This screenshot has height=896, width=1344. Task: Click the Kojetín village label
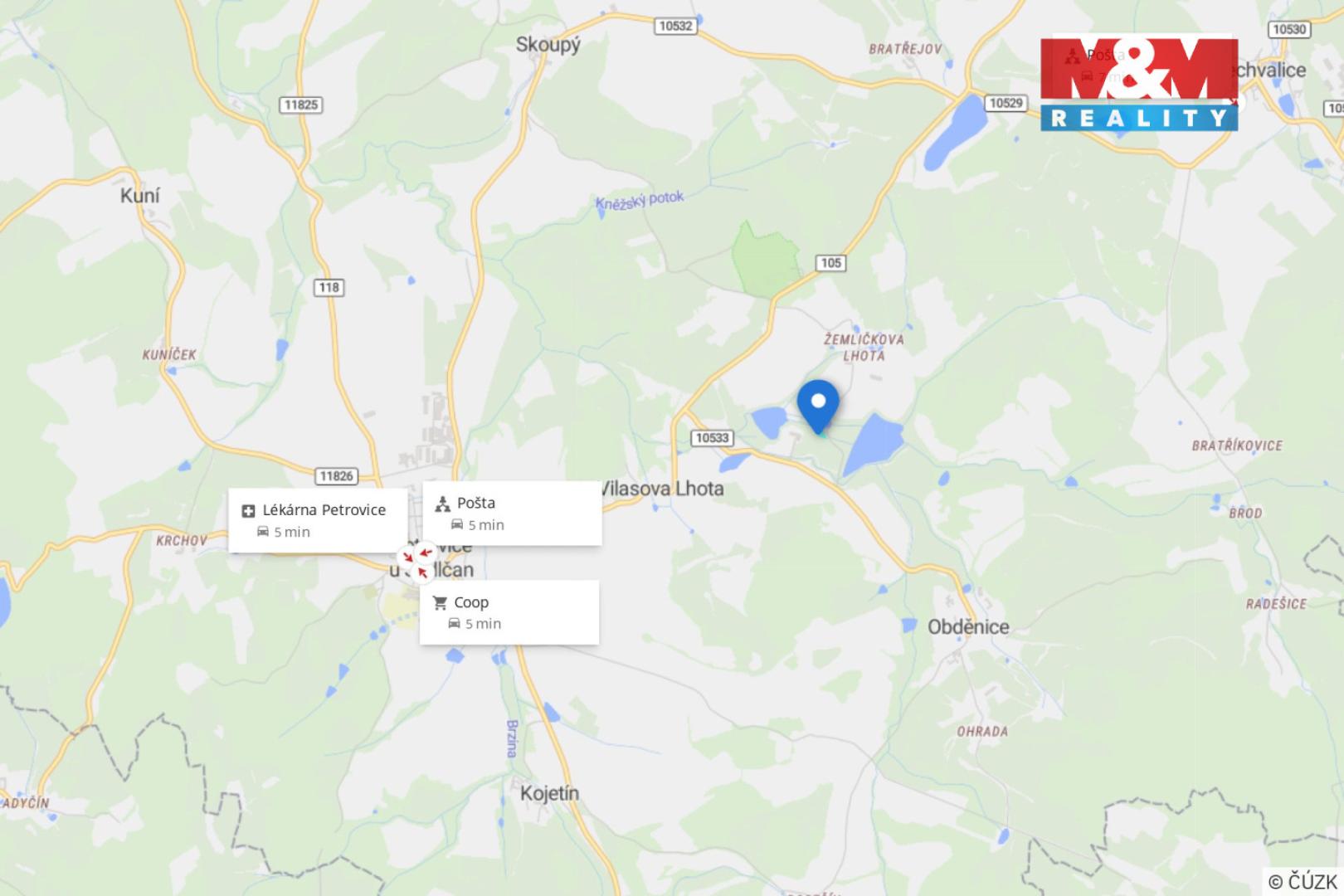click(x=549, y=794)
